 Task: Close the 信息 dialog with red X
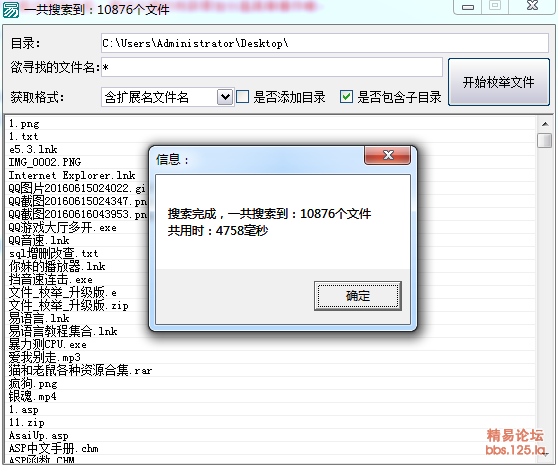(388, 155)
